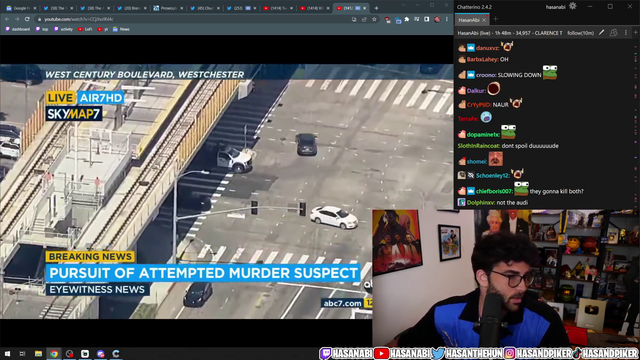640x360 pixels.
Task: Open File Explorer from the taskbar
Action: coord(38,353)
